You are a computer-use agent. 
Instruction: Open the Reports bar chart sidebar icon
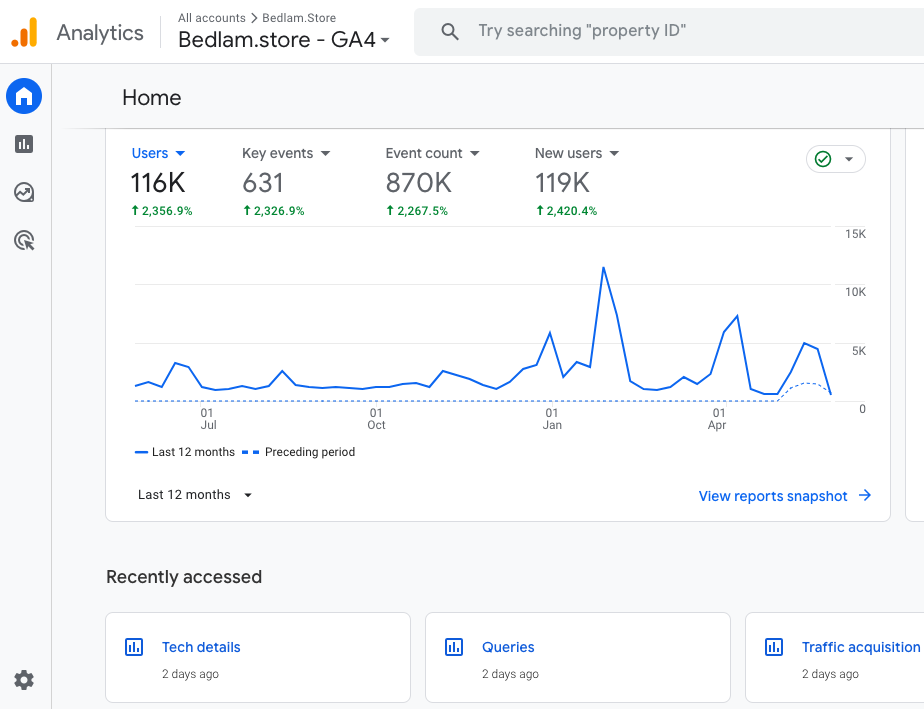(x=24, y=144)
